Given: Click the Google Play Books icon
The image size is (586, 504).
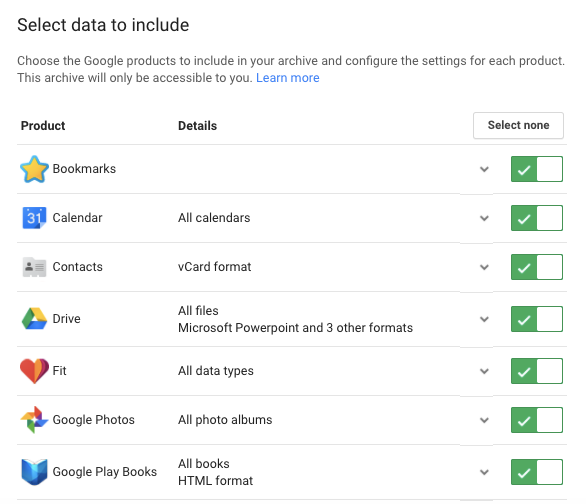Looking at the screenshot, I should click(34, 471).
